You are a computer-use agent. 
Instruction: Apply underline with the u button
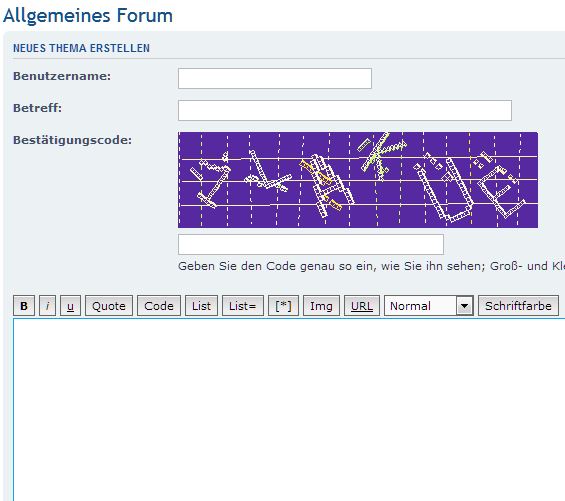(x=70, y=306)
